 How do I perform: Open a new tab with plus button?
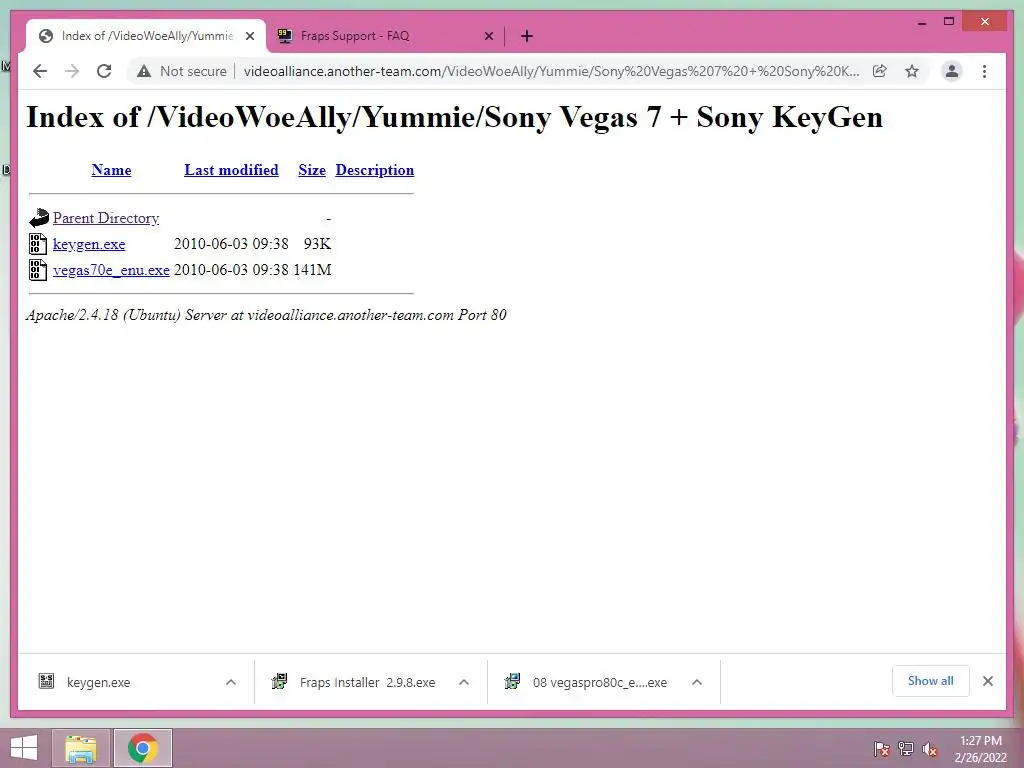527,36
